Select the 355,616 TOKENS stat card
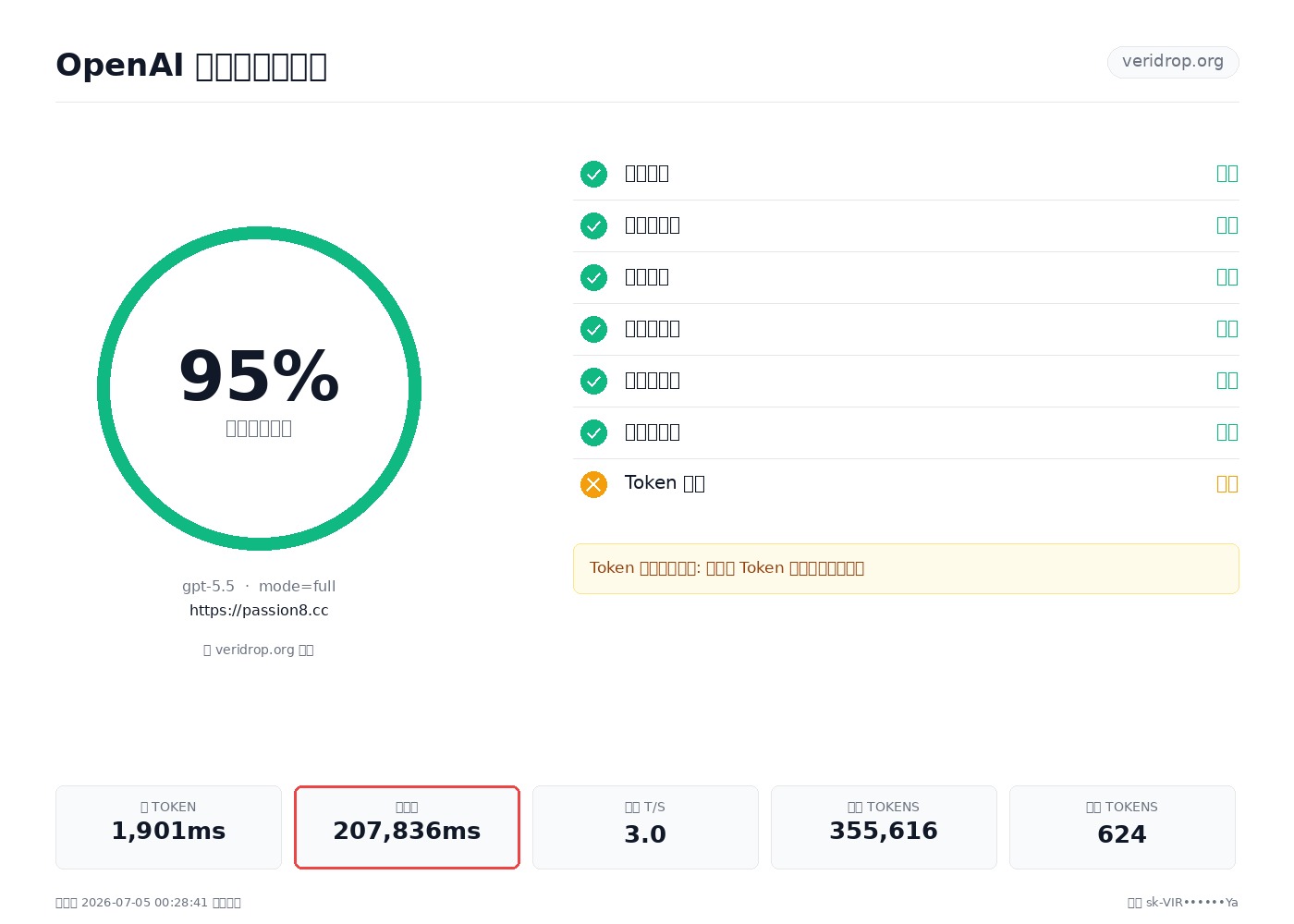Image resolution: width=1294 pixels, height=924 pixels. click(x=884, y=827)
